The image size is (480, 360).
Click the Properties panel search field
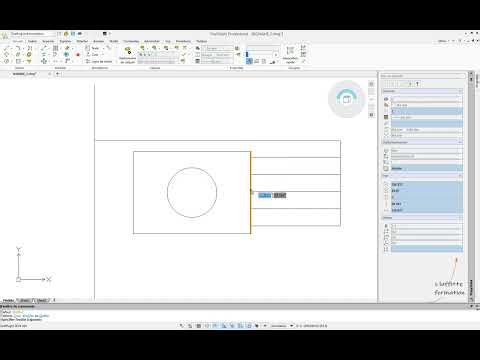click(423, 76)
